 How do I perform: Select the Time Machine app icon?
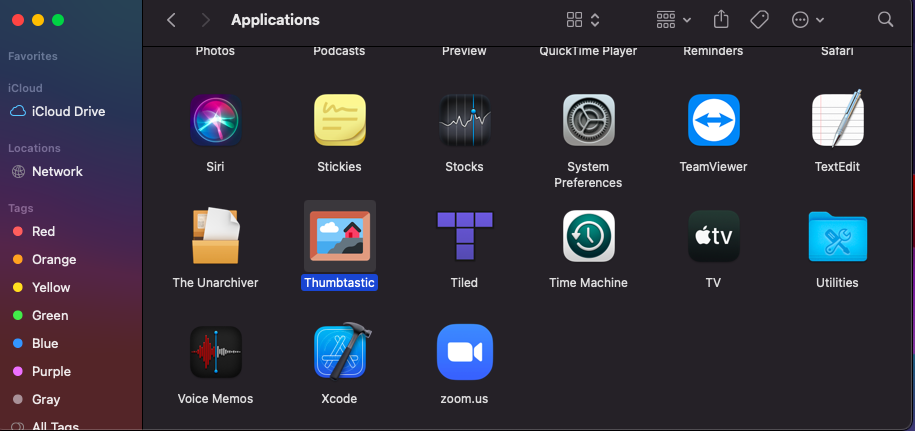[588, 236]
